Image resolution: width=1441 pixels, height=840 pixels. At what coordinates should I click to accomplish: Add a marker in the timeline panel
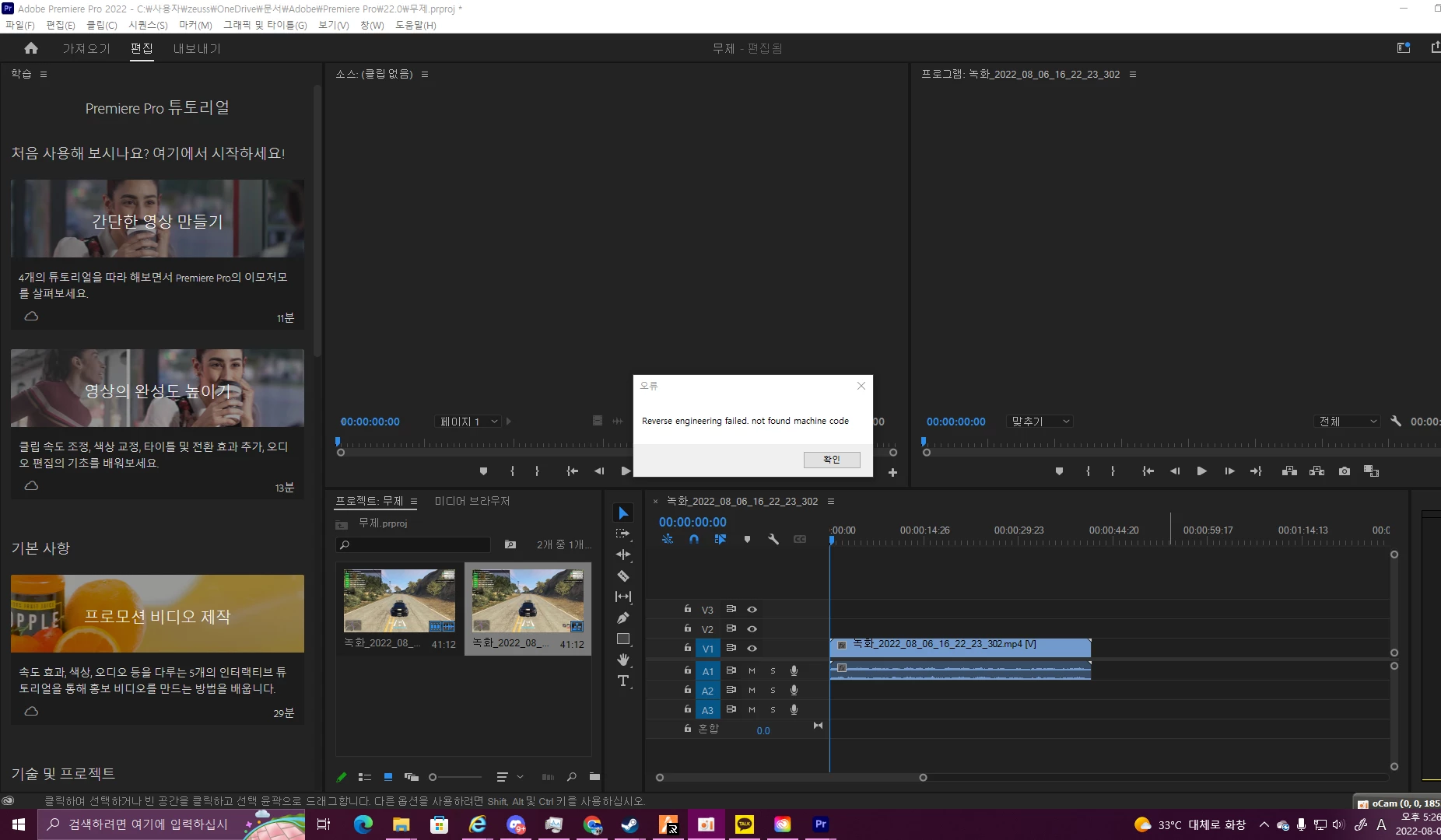[747, 539]
